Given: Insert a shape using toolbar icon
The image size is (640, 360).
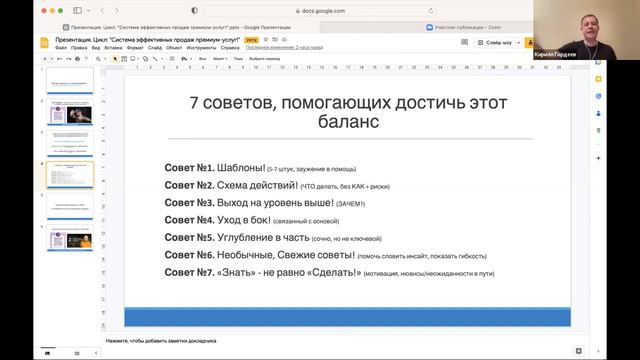Looking at the screenshot, I should [145, 59].
